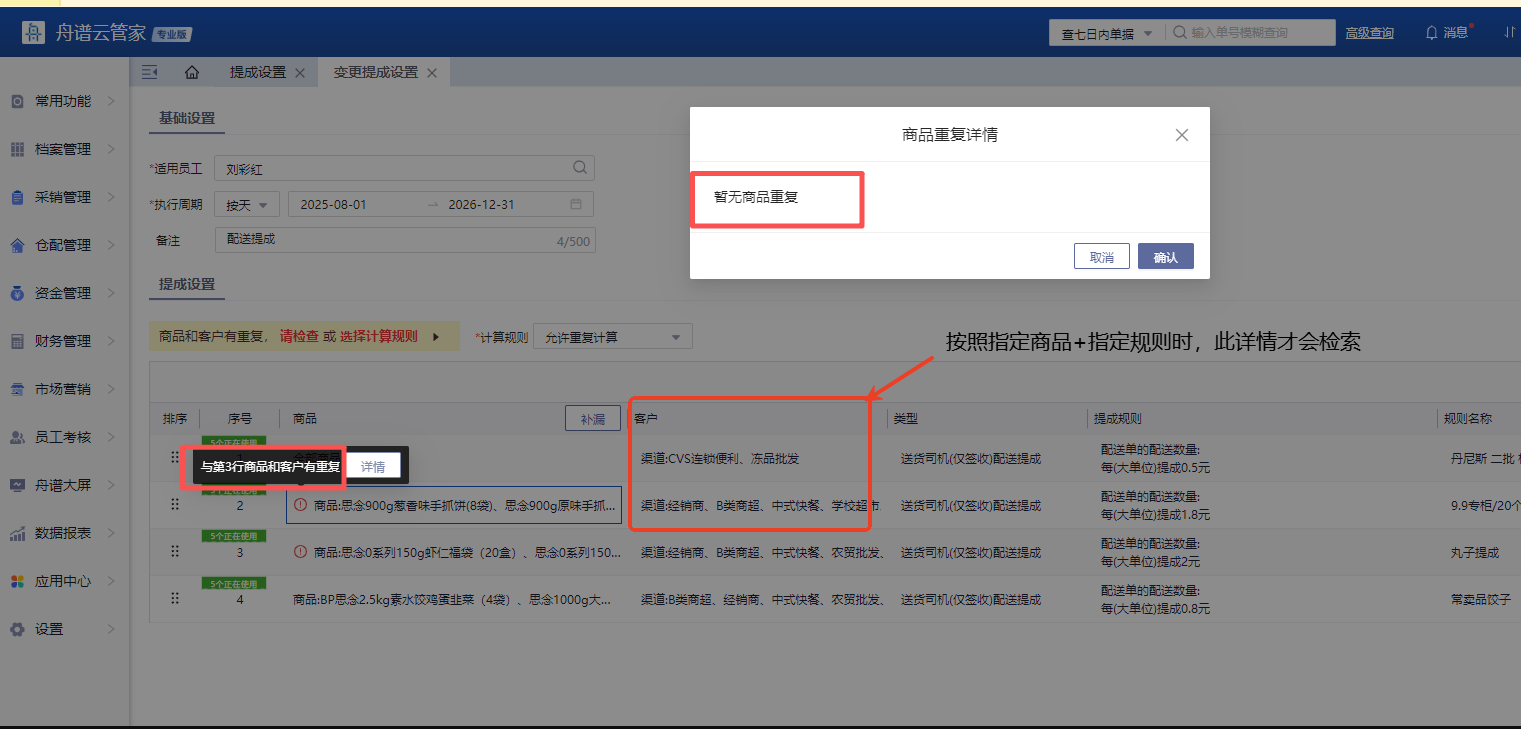Click the 补漏 button in the table header
The height and width of the screenshot is (729, 1521).
click(592, 419)
